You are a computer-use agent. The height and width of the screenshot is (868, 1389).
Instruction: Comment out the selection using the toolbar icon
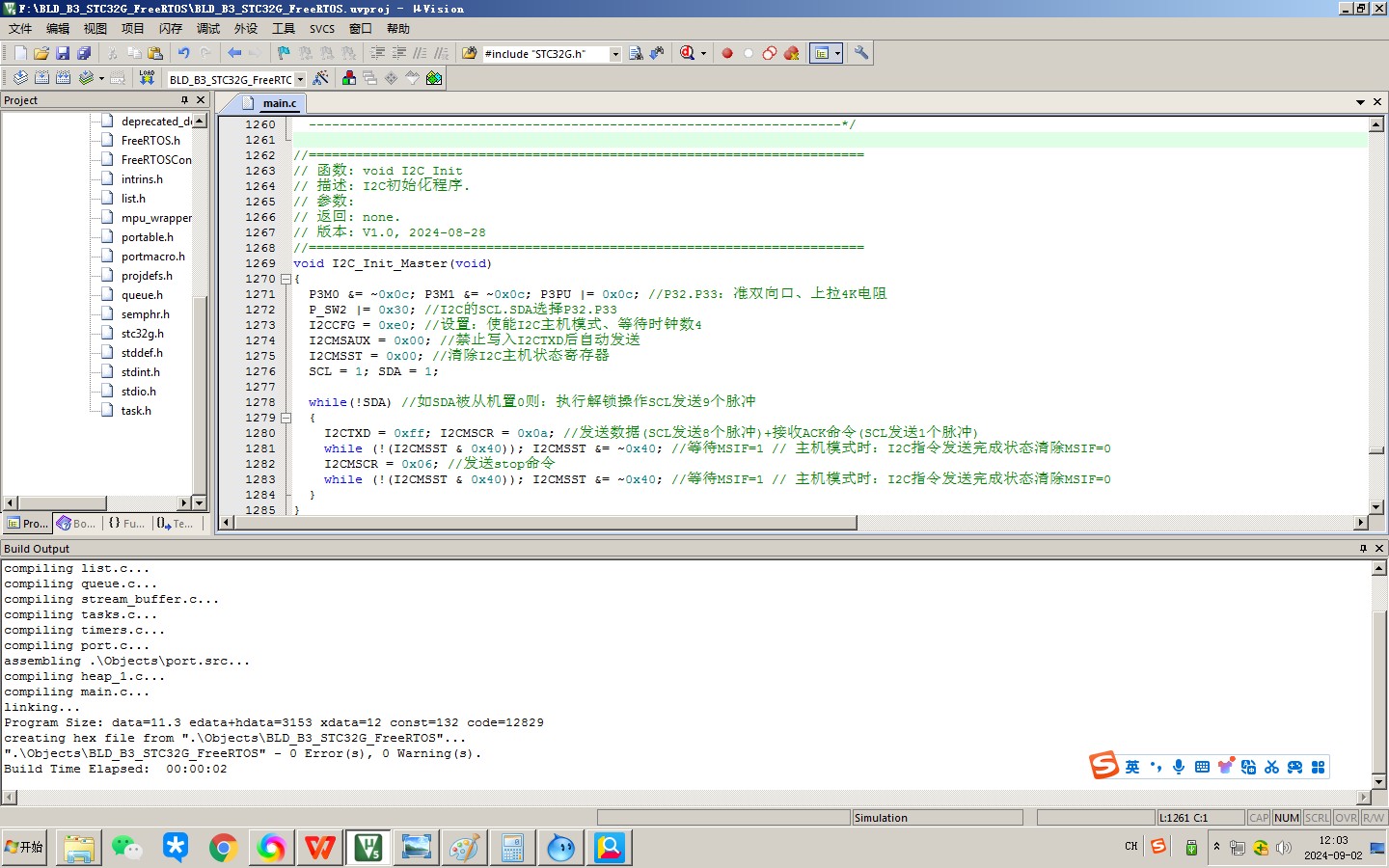coord(420,54)
